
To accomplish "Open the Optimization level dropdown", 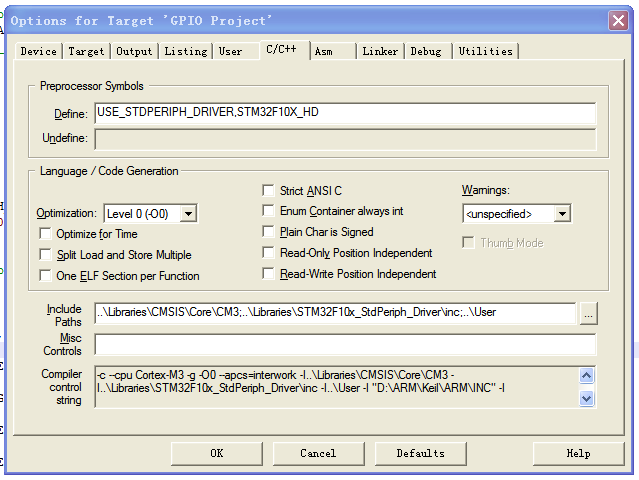I will tap(188, 213).
